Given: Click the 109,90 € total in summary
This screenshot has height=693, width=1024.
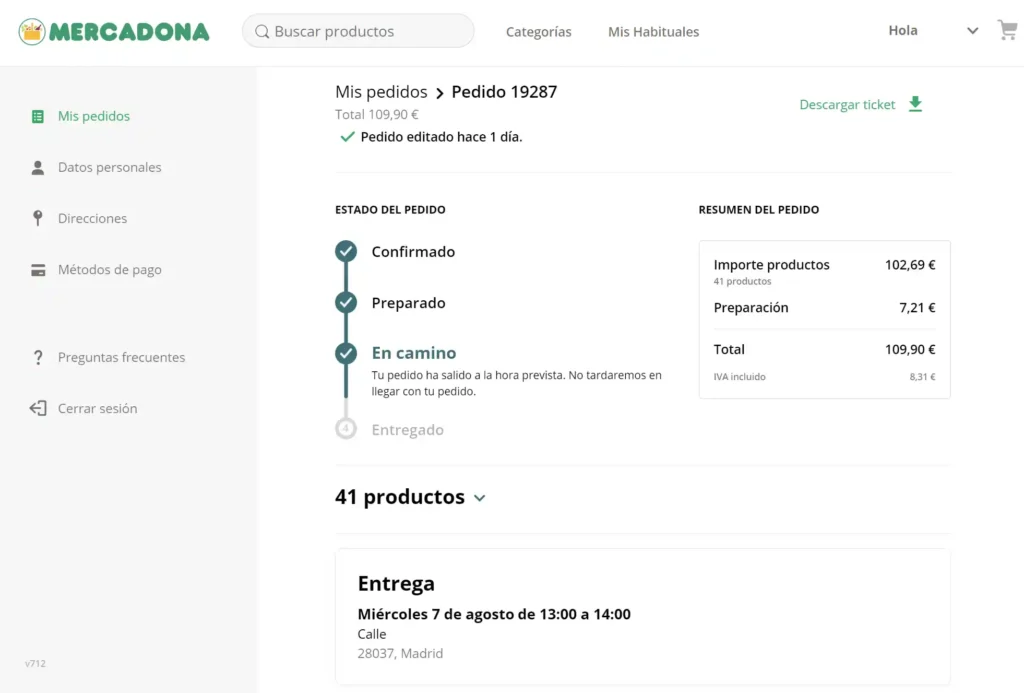Looking at the screenshot, I should click(910, 349).
